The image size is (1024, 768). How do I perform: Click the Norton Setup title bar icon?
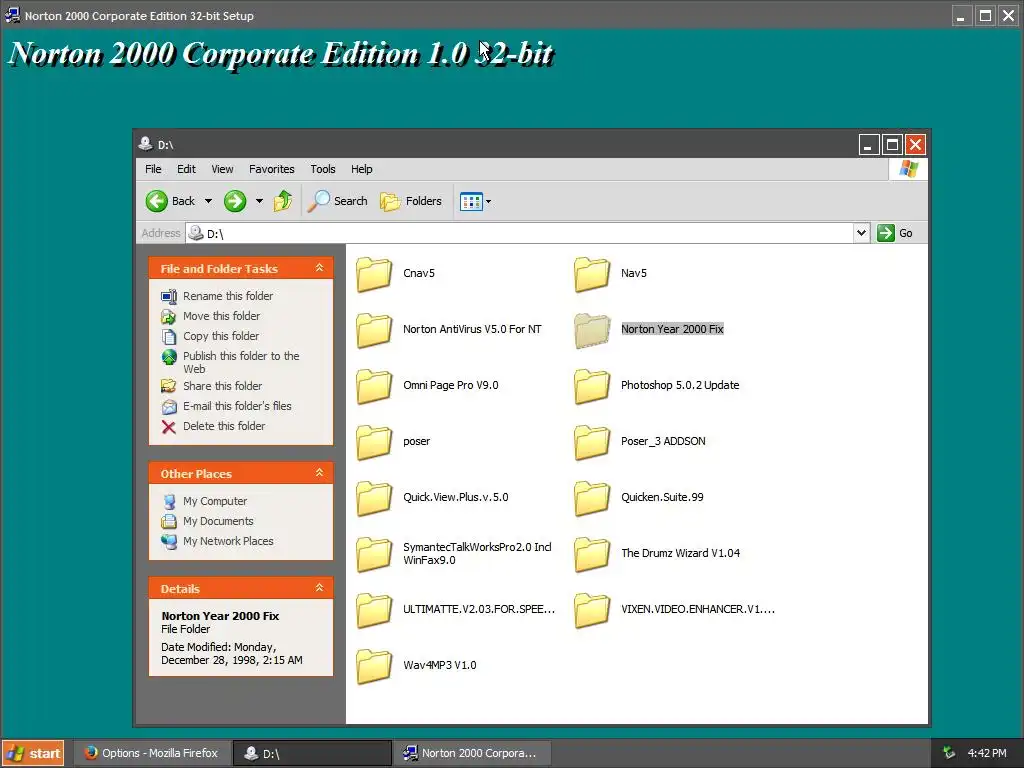click(12, 14)
